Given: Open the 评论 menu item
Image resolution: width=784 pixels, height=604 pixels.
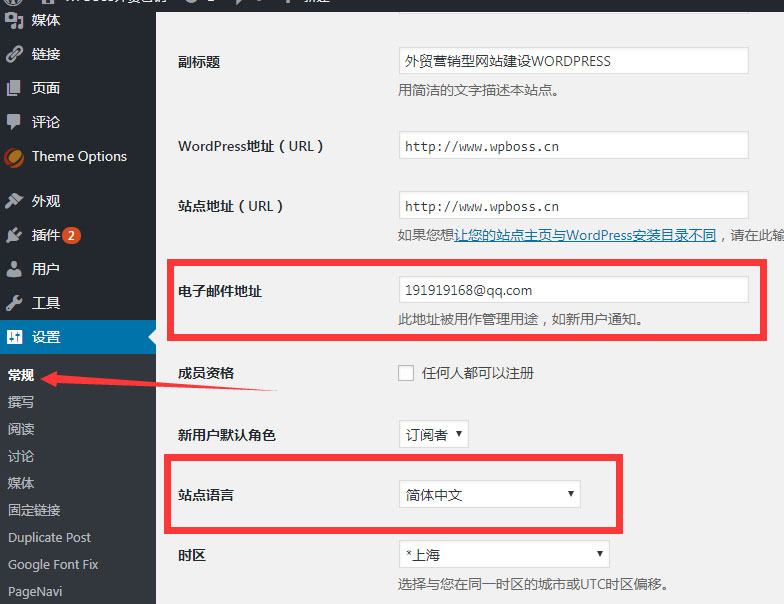Looking at the screenshot, I should tap(46, 122).
